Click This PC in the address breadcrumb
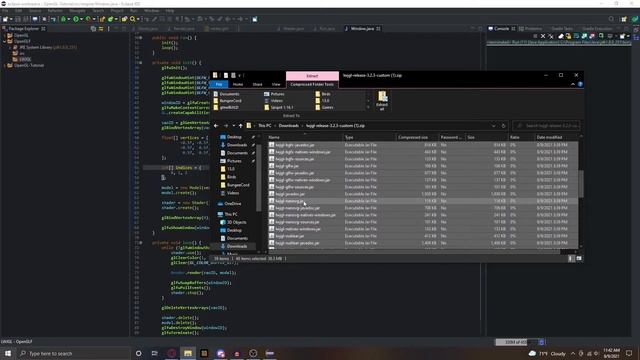Screen dimensions: 640x360 tap(264, 126)
